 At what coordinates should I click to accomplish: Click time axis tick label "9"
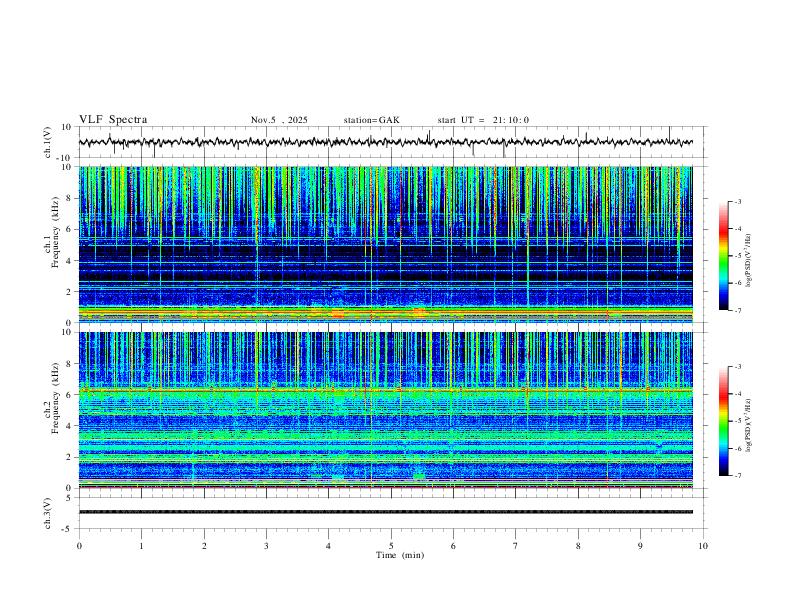point(640,546)
